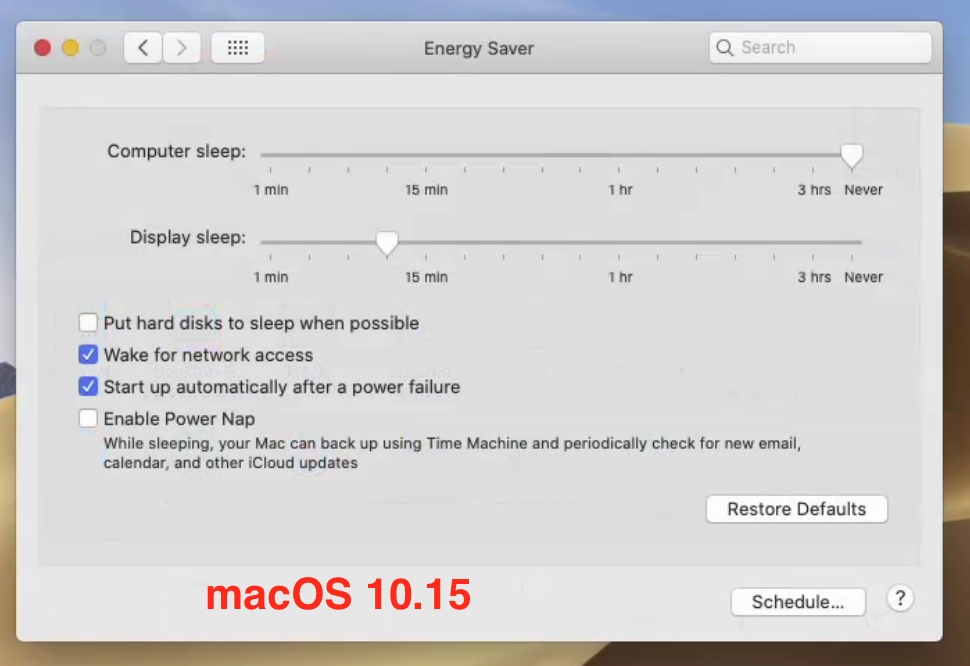Image resolution: width=970 pixels, height=666 pixels.
Task: Click 1 hr label under Computer sleep
Action: click(x=620, y=190)
